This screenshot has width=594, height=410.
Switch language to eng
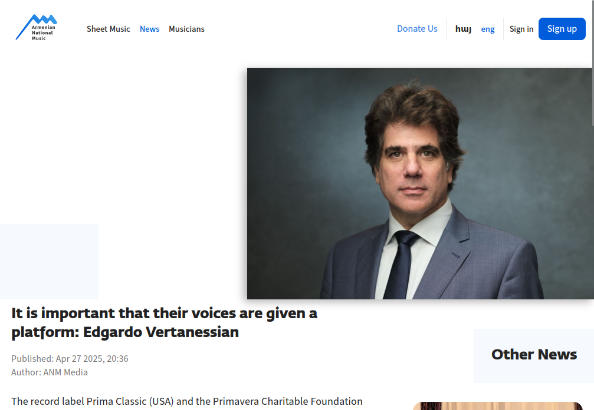488,29
